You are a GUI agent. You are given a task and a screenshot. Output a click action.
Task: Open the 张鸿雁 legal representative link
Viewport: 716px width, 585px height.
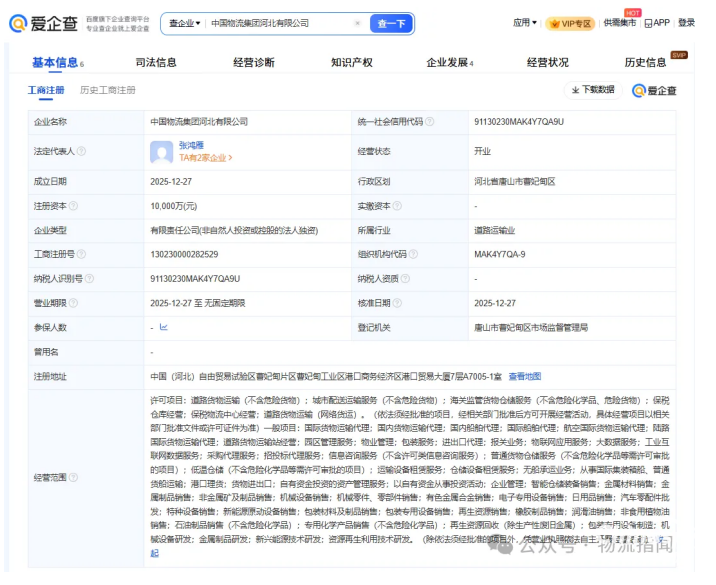point(191,145)
